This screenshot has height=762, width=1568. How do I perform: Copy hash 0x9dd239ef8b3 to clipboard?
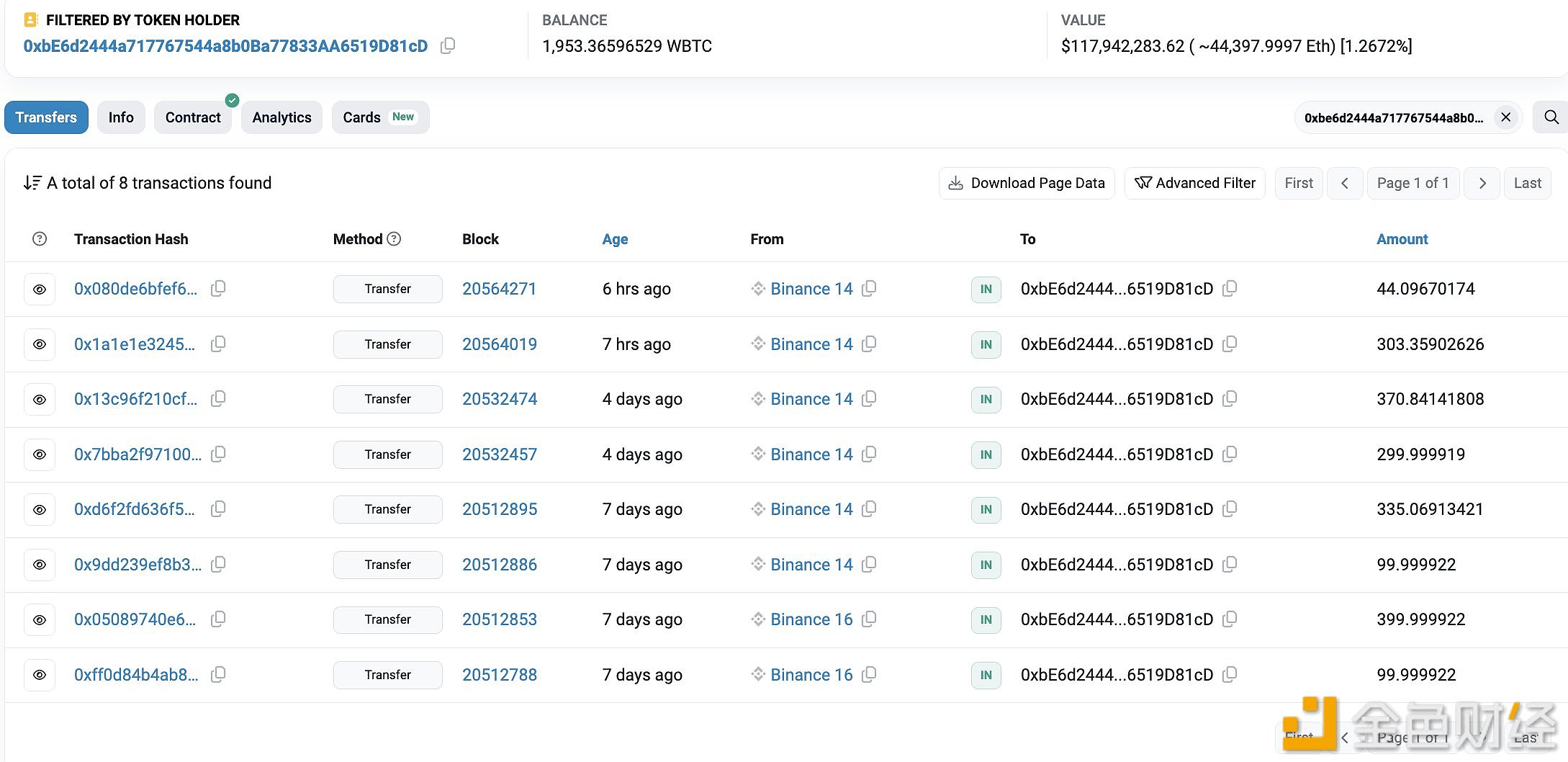pos(218,565)
